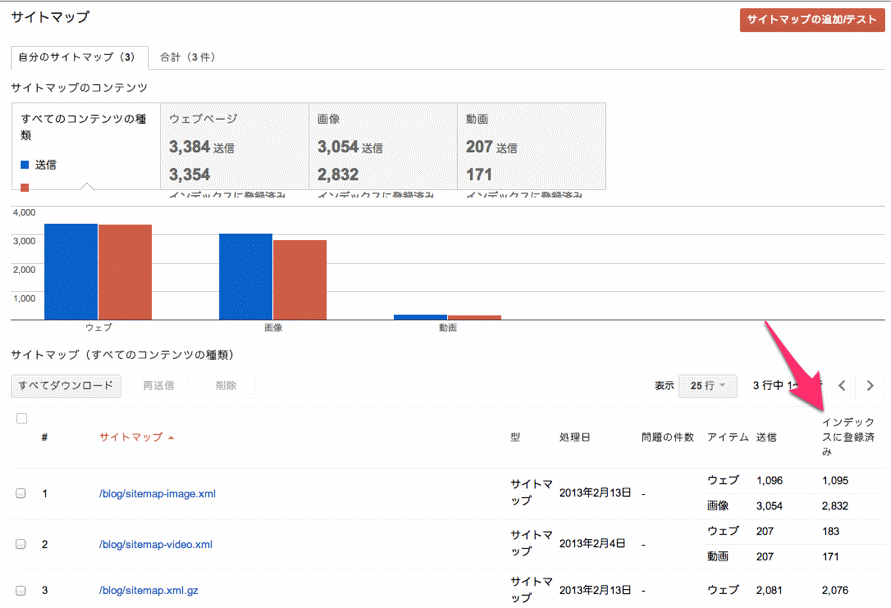Go to next page arrow
The height and width of the screenshot is (608, 891).
(x=871, y=385)
